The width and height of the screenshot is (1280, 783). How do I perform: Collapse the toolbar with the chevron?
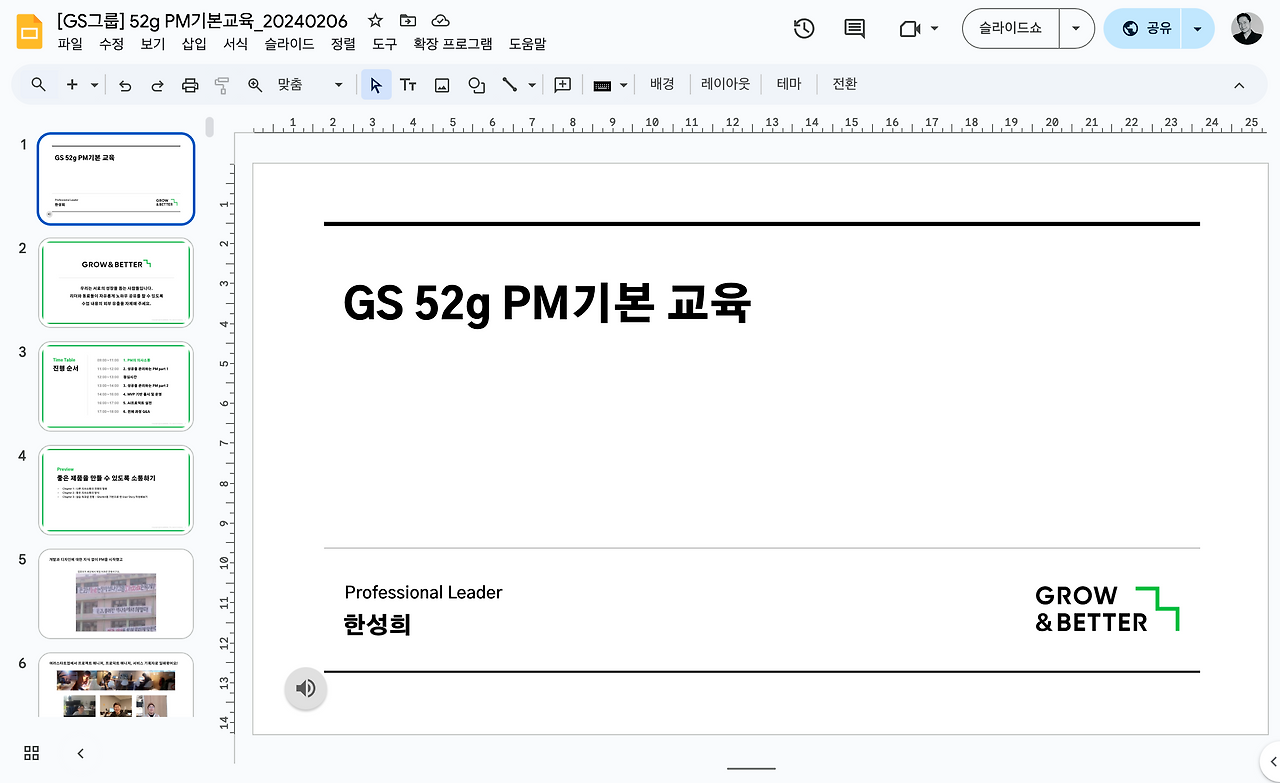click(1239, 85)
